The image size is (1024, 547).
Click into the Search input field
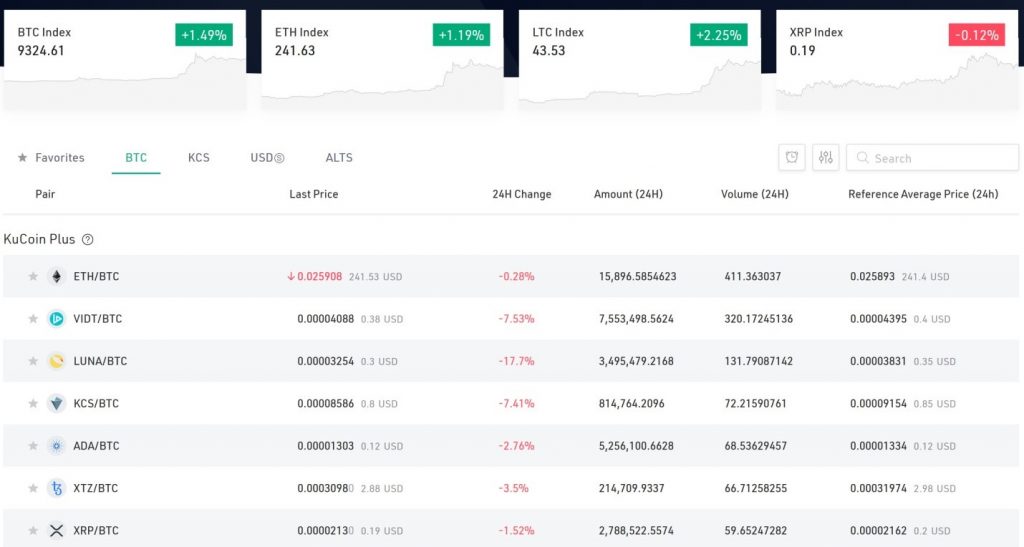tap(933, 158)
